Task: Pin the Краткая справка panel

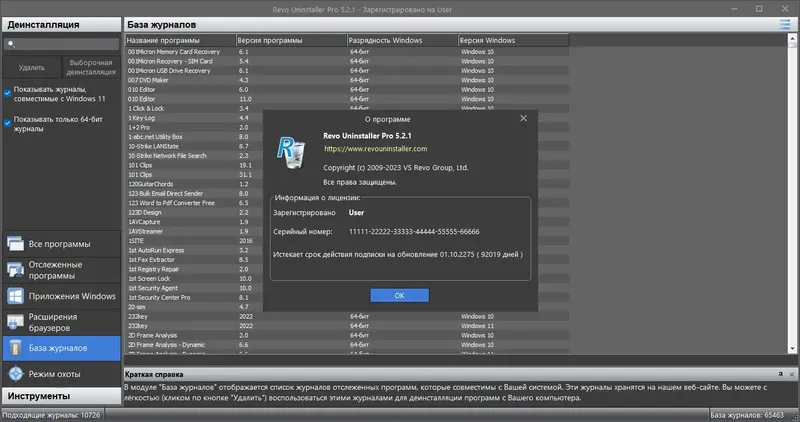Action: tap(781, 374)
